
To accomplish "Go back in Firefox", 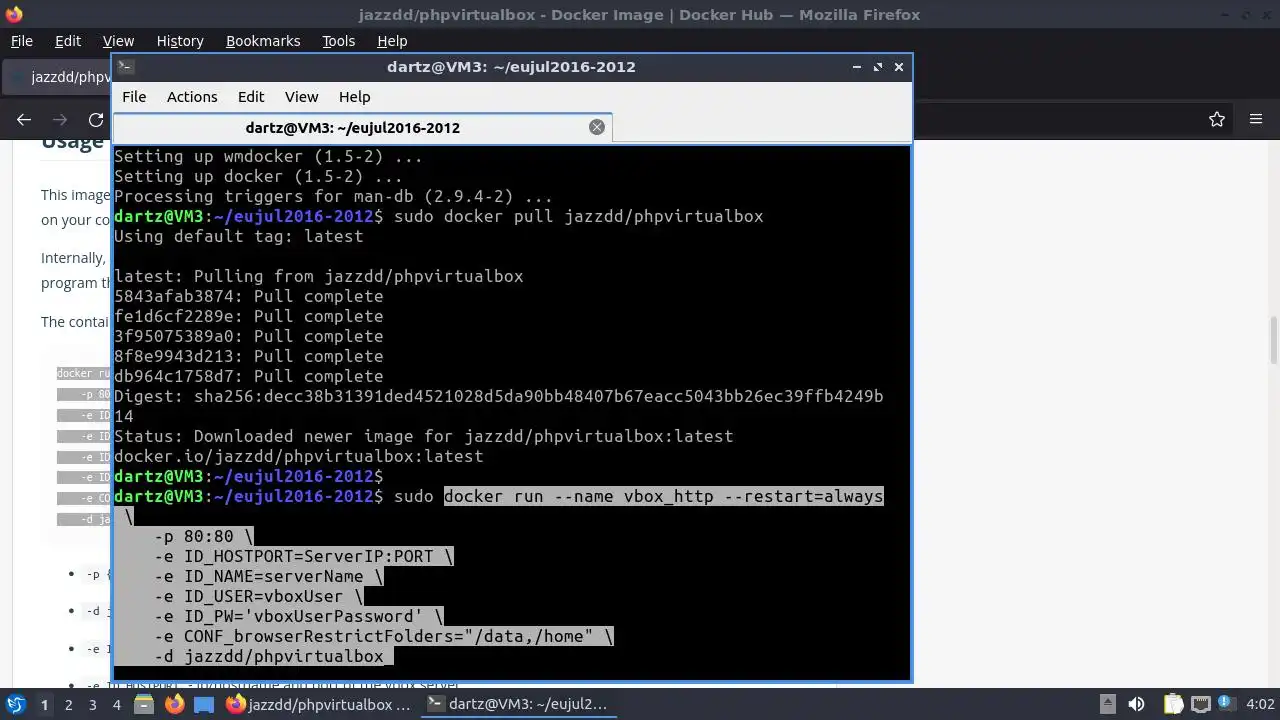I will [x=24, y=119].
